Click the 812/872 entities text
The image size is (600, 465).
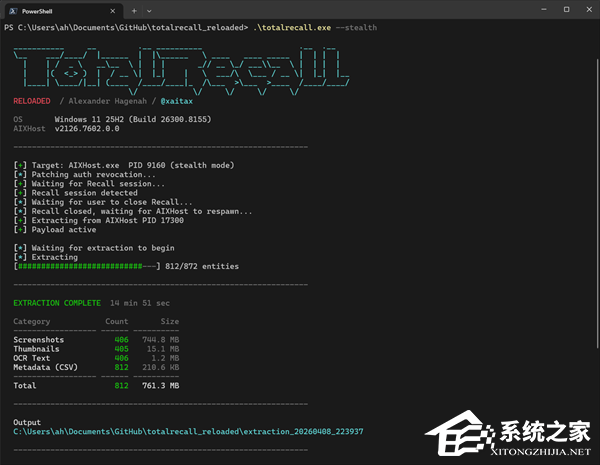point(202,266)
